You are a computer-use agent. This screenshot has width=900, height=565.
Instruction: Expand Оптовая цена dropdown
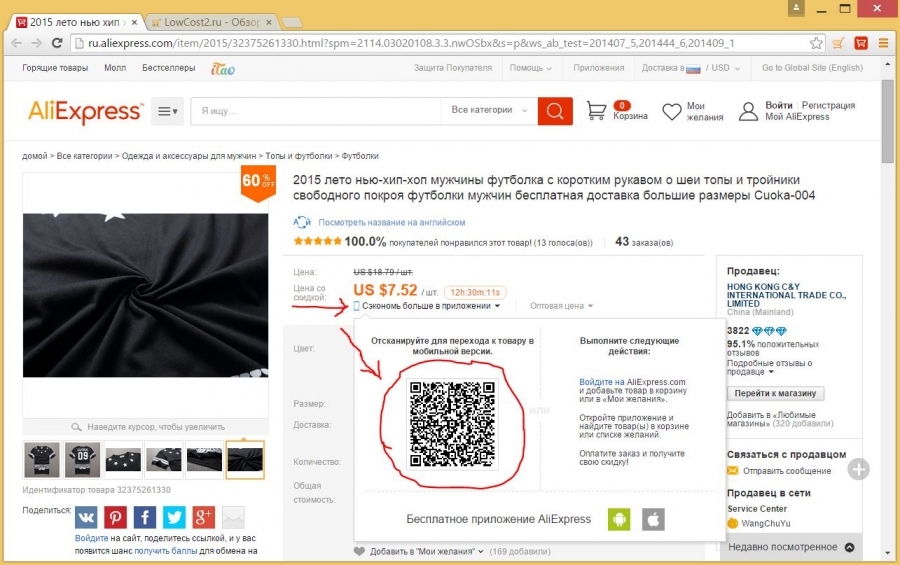(561, 306)
